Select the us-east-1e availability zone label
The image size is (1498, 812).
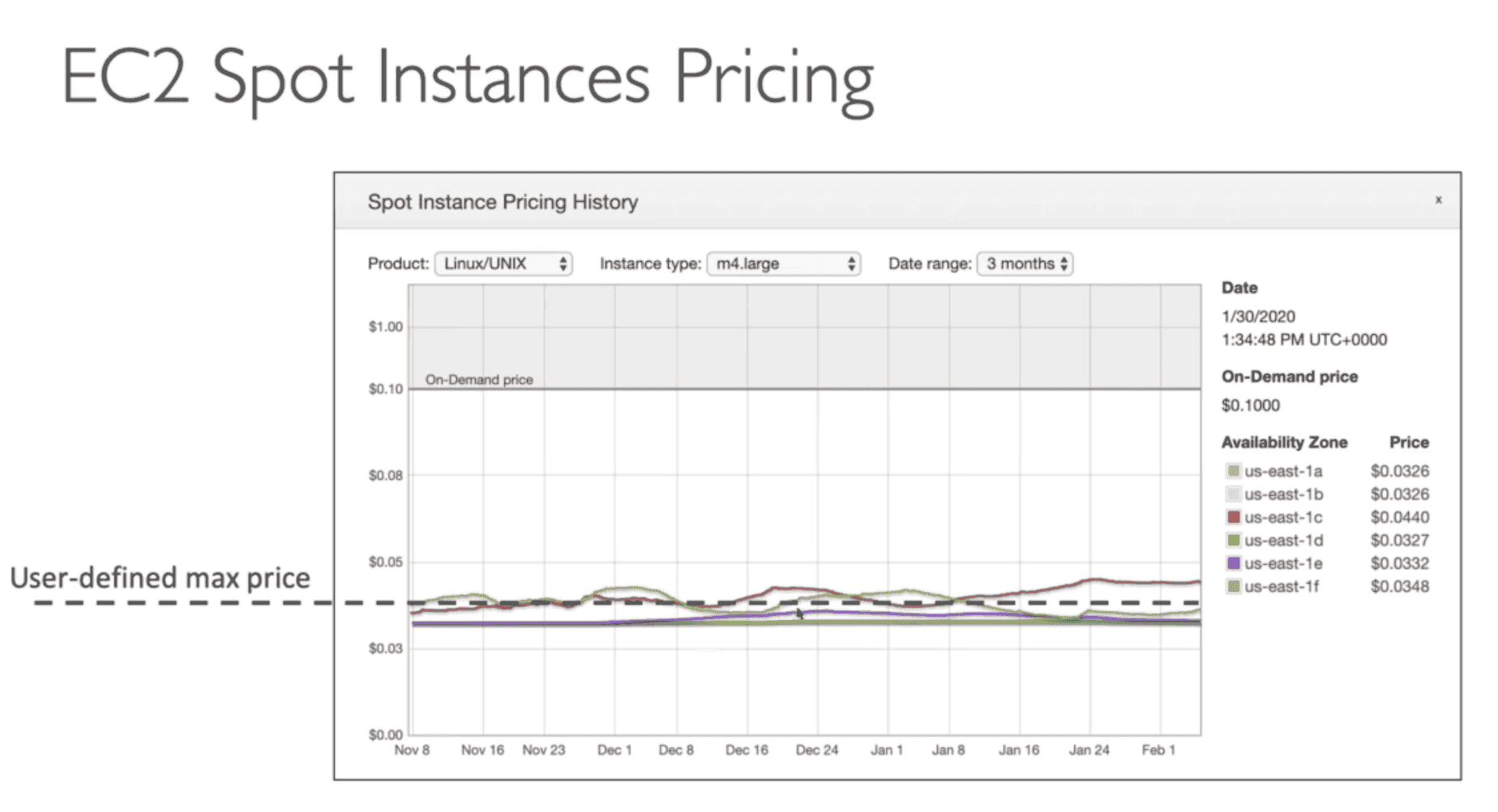pos(1283,563)
